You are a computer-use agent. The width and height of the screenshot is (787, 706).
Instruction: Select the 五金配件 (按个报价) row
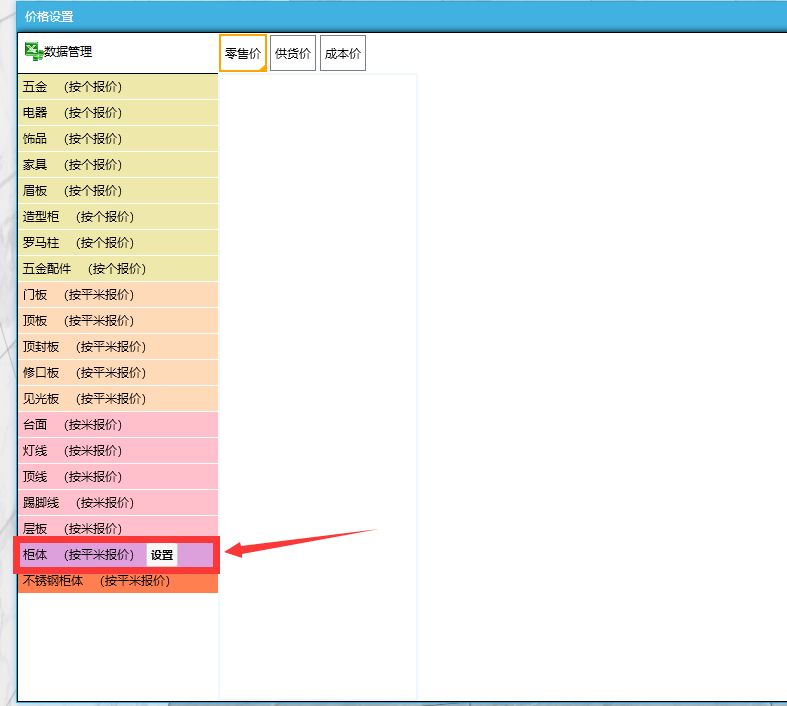118,269
